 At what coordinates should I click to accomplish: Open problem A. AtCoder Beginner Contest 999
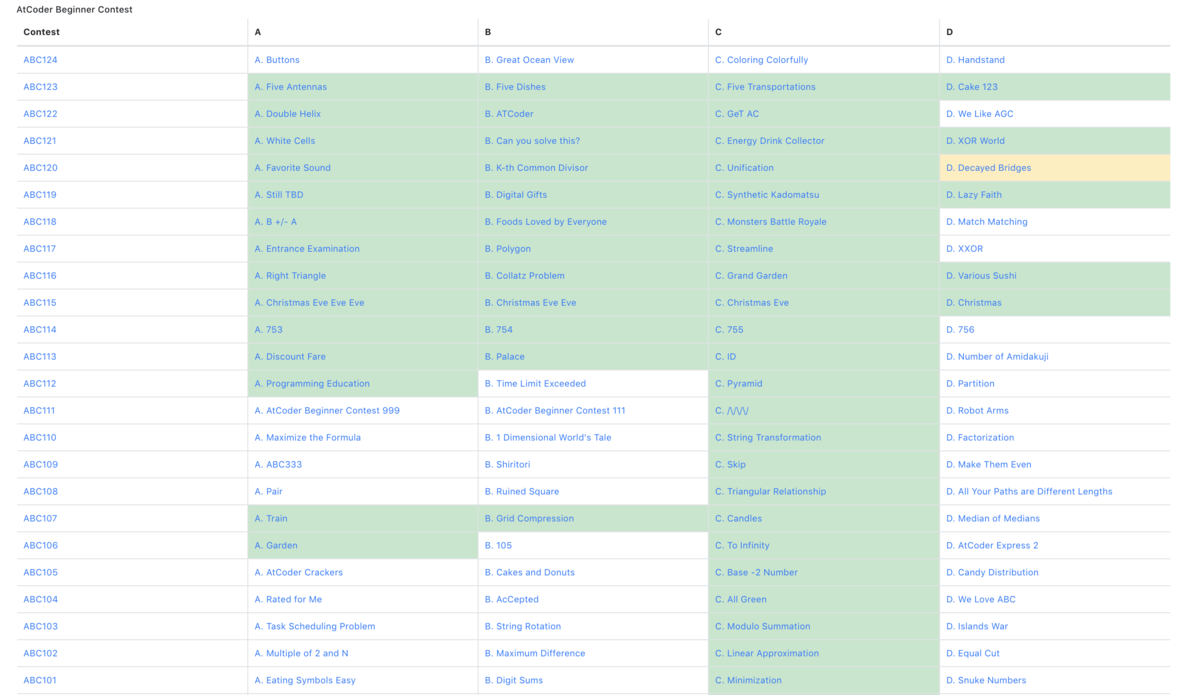tap(326, 411)
